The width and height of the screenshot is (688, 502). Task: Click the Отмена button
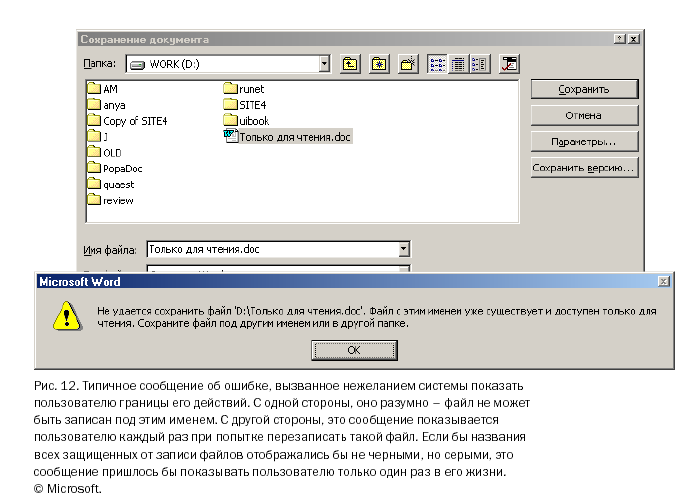[584, 115]
